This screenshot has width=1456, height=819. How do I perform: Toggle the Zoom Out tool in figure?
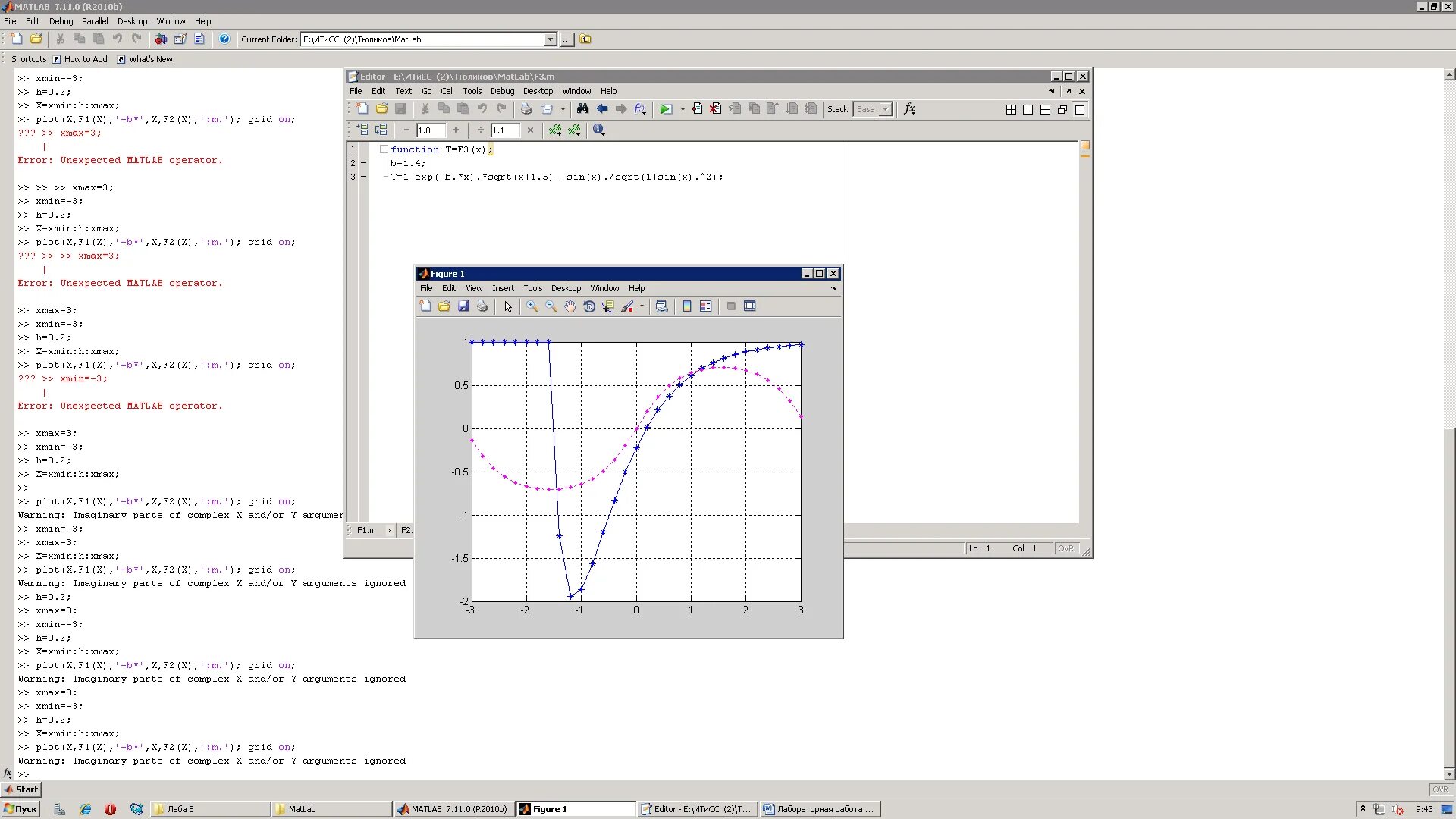[x=551, y=306]
